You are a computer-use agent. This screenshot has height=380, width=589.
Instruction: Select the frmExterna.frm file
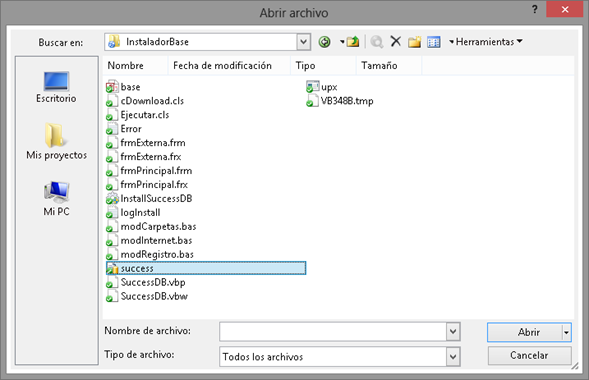click(x=146, y=143)
